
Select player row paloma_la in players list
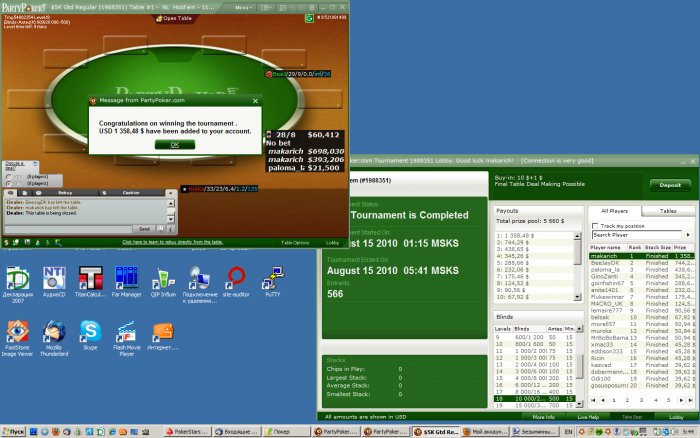point(642,270)
